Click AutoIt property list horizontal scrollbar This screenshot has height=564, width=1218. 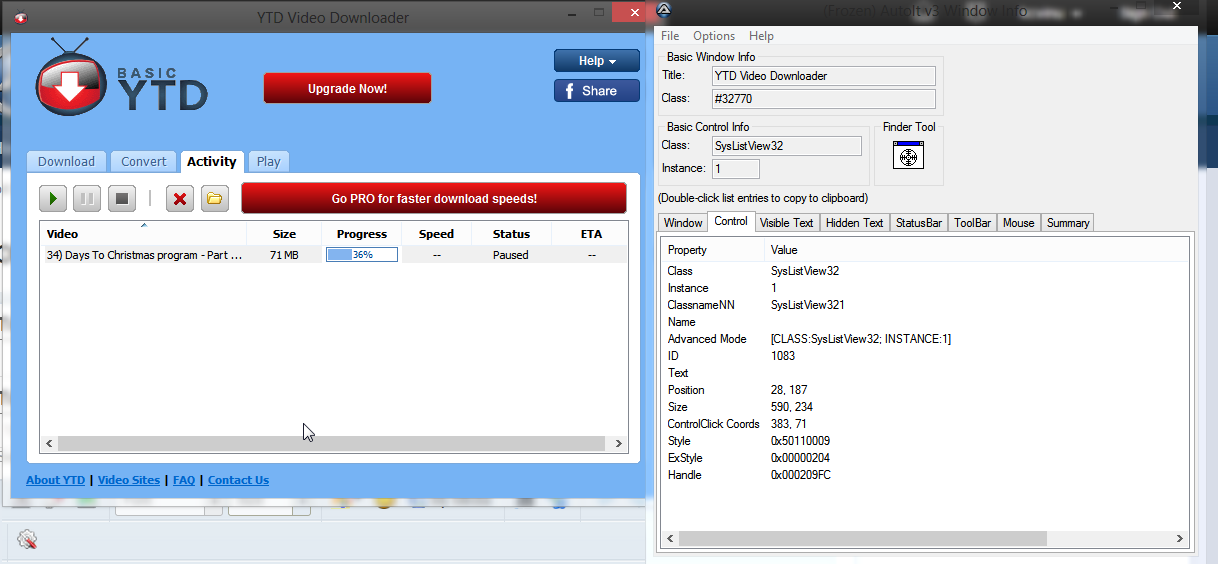point(862,538)
